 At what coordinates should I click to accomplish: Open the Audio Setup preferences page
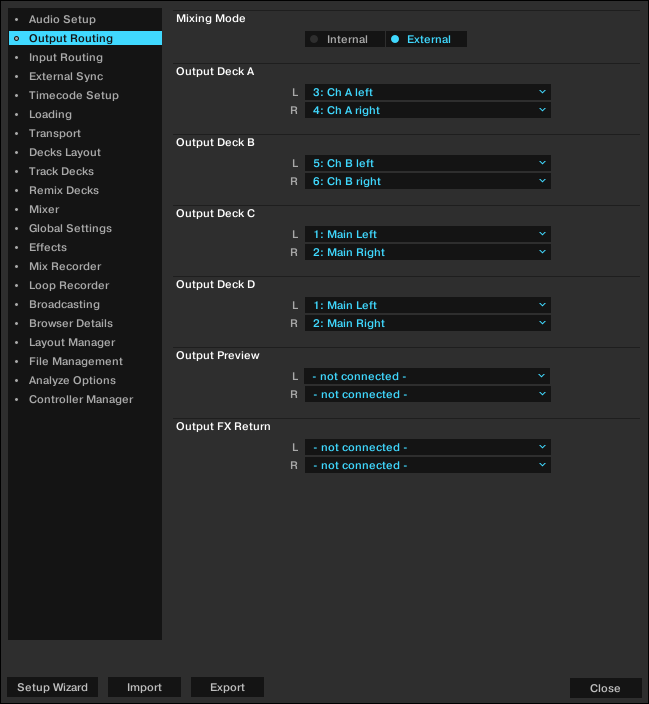[62, 20]
